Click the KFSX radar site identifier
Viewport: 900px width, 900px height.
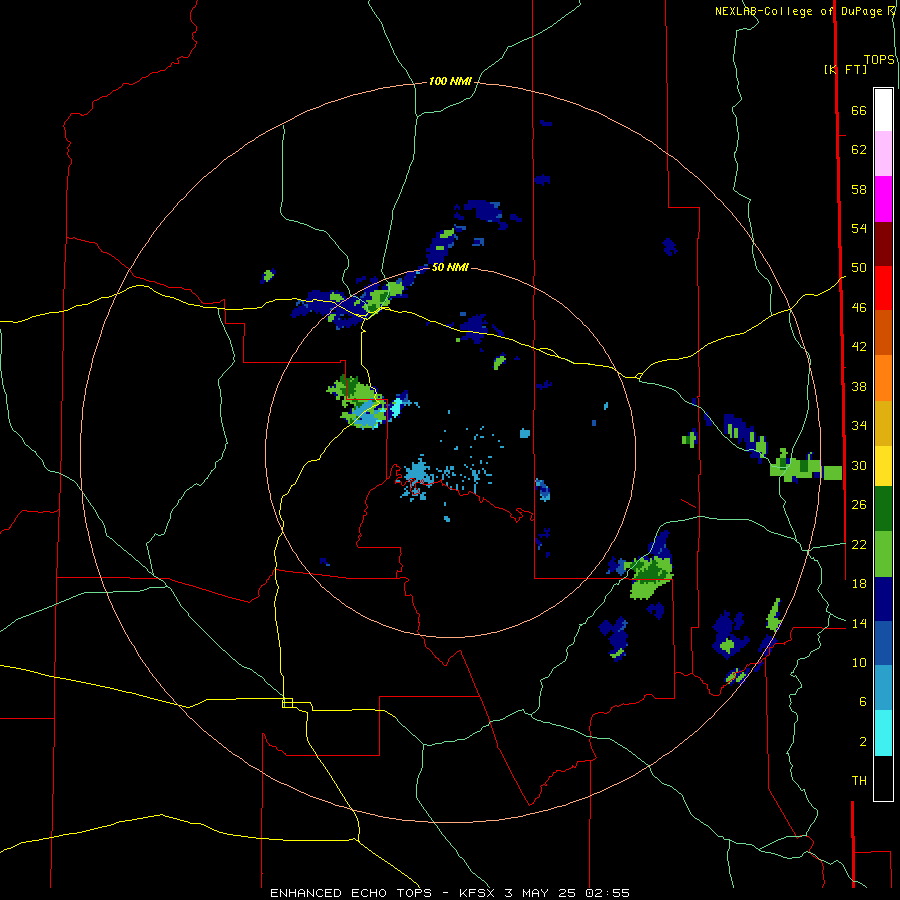478,893
